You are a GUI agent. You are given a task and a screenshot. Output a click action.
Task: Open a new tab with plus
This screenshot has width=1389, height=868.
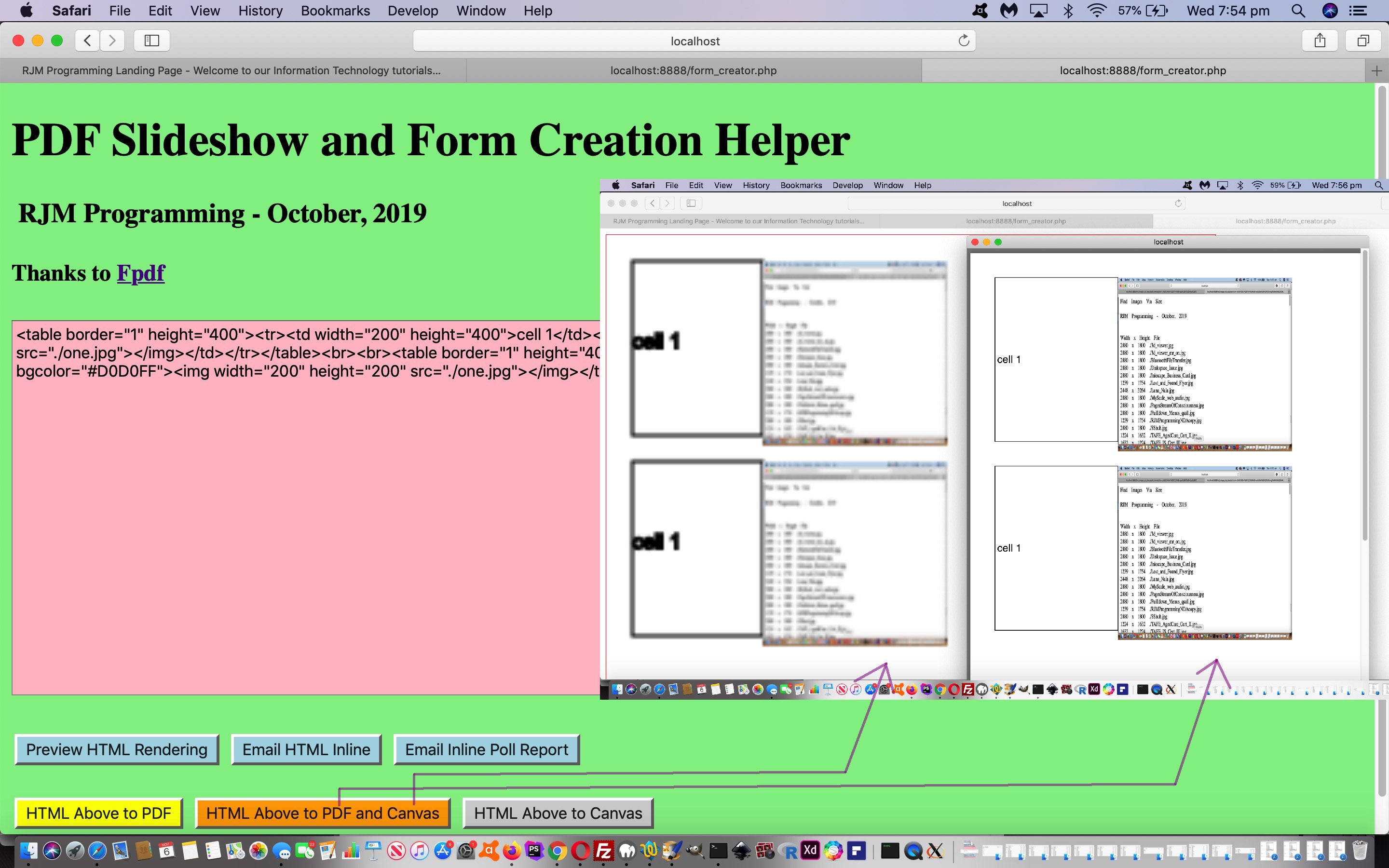pos(1376,70)
